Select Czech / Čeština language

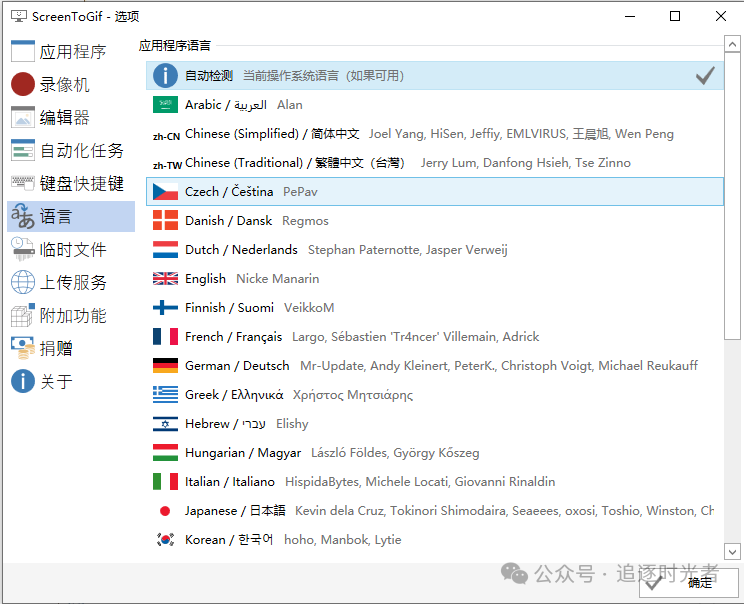(x=435, y=192)
